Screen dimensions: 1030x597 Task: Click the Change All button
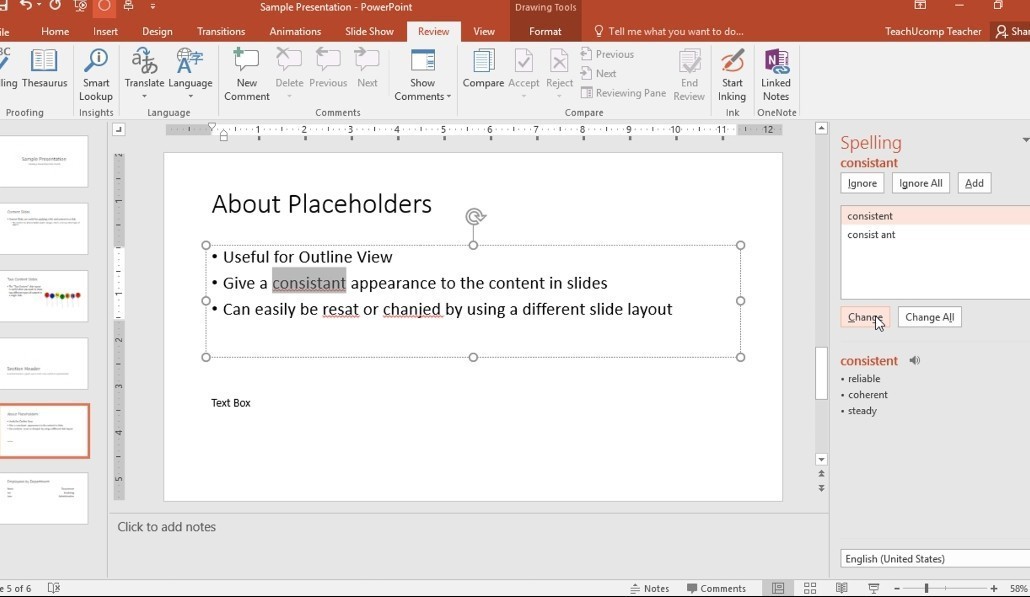[929, 317]
